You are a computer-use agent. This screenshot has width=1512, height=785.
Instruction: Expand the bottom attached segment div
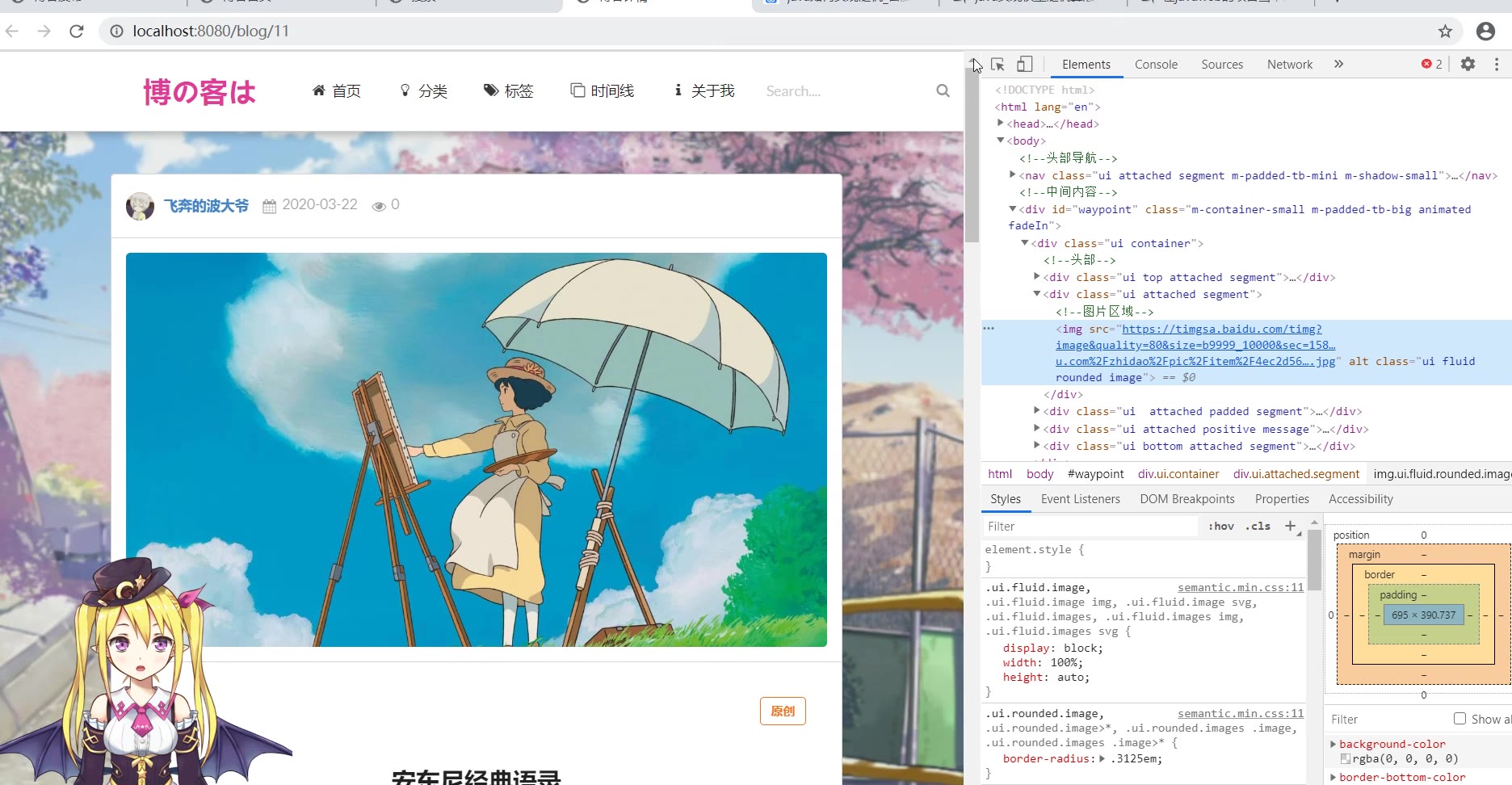pyautogui.click(x=1037, y=446)
